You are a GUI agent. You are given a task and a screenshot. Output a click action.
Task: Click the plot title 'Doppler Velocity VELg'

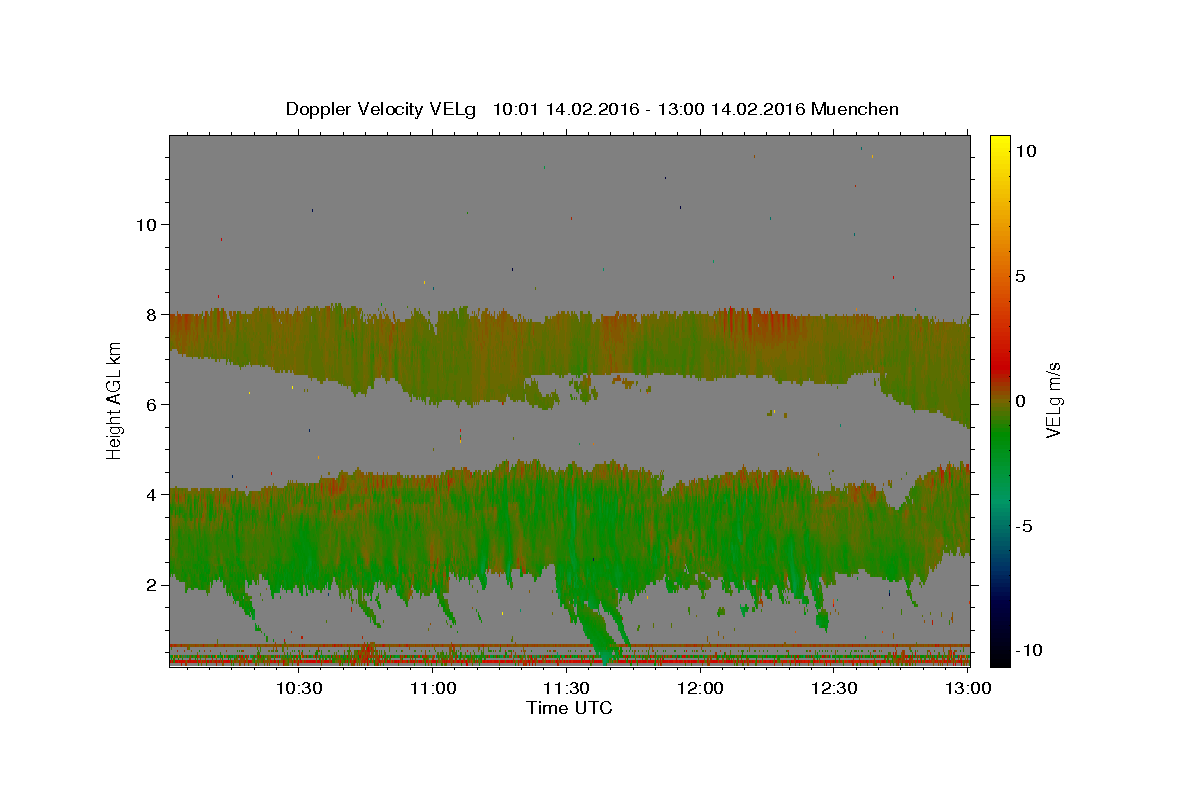pos(381,109)
